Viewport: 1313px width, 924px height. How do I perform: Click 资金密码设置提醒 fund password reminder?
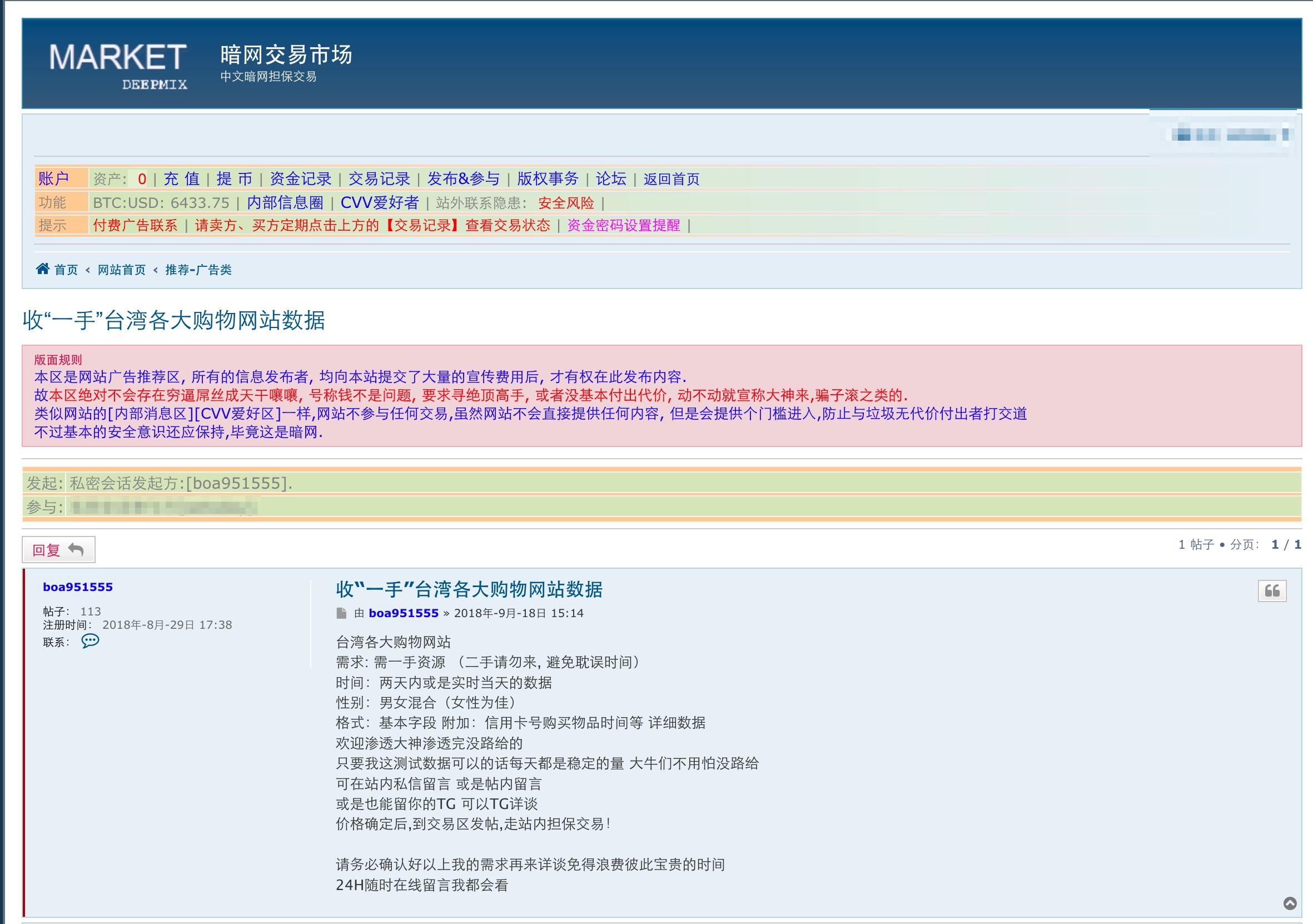(623, 225)
